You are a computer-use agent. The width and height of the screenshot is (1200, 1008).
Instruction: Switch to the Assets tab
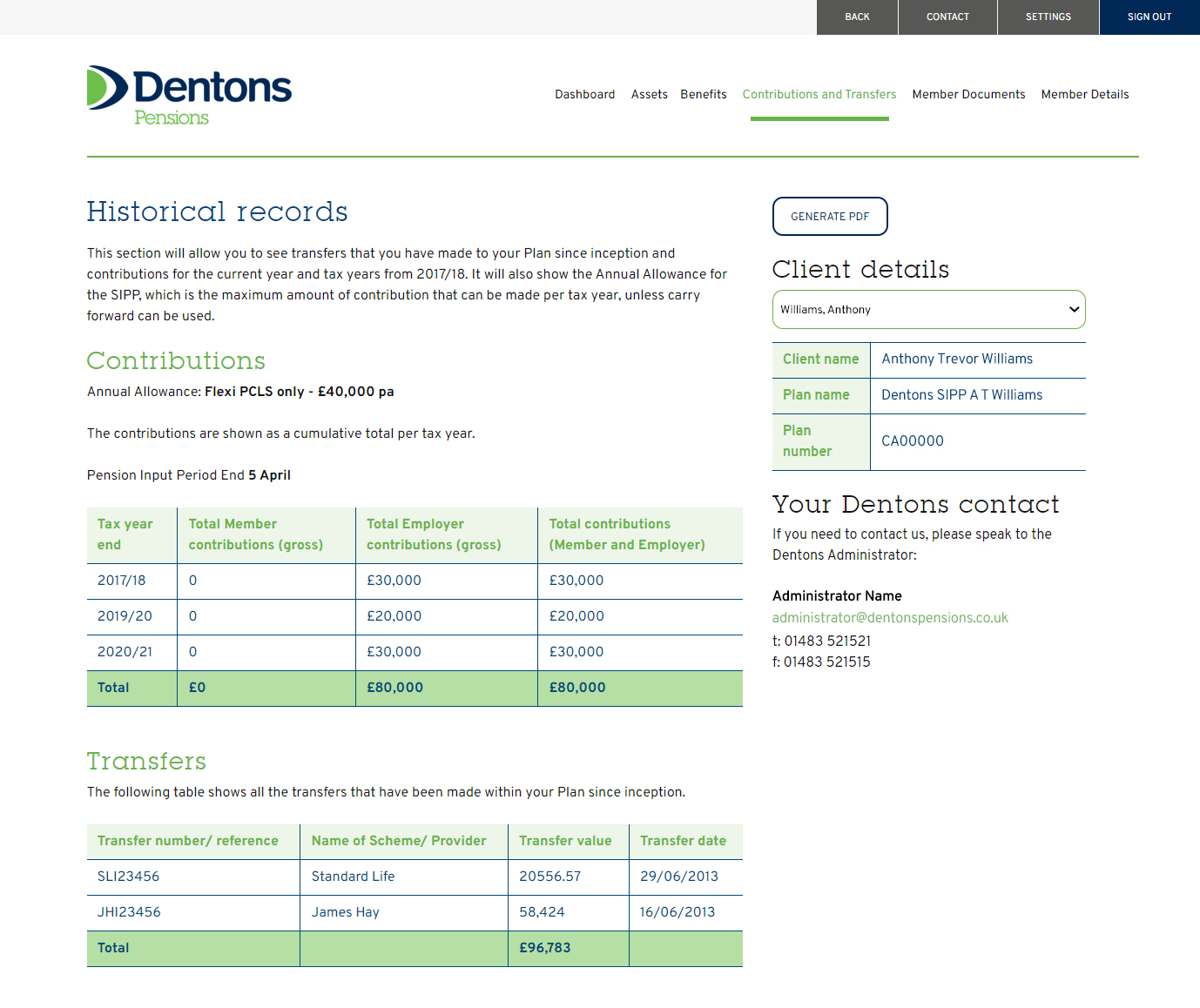point(650,94)
